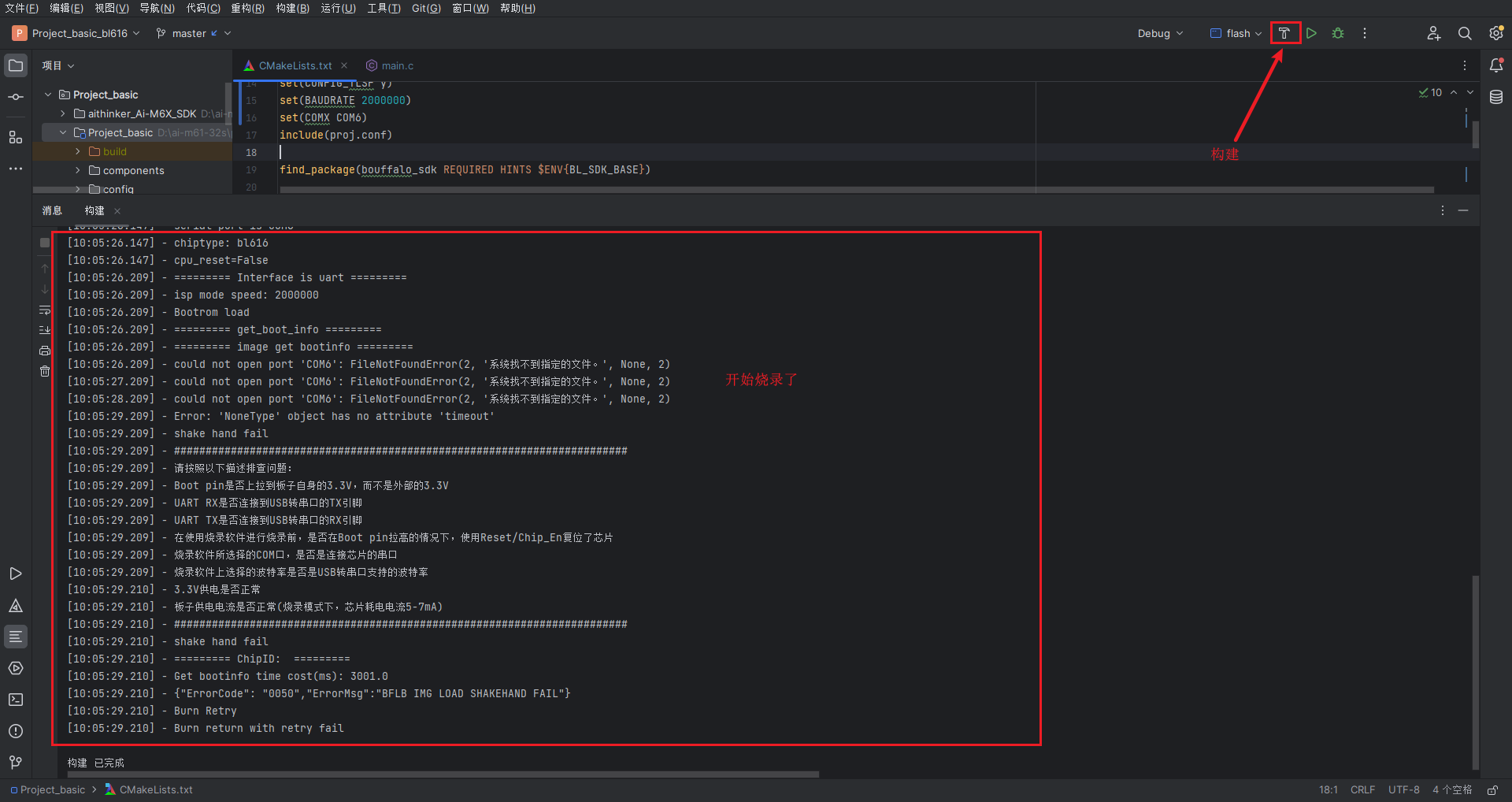Go to previous highlighted problem arrow
Viewport: 1512px width, 802px height.
[x=1454, y=92]
